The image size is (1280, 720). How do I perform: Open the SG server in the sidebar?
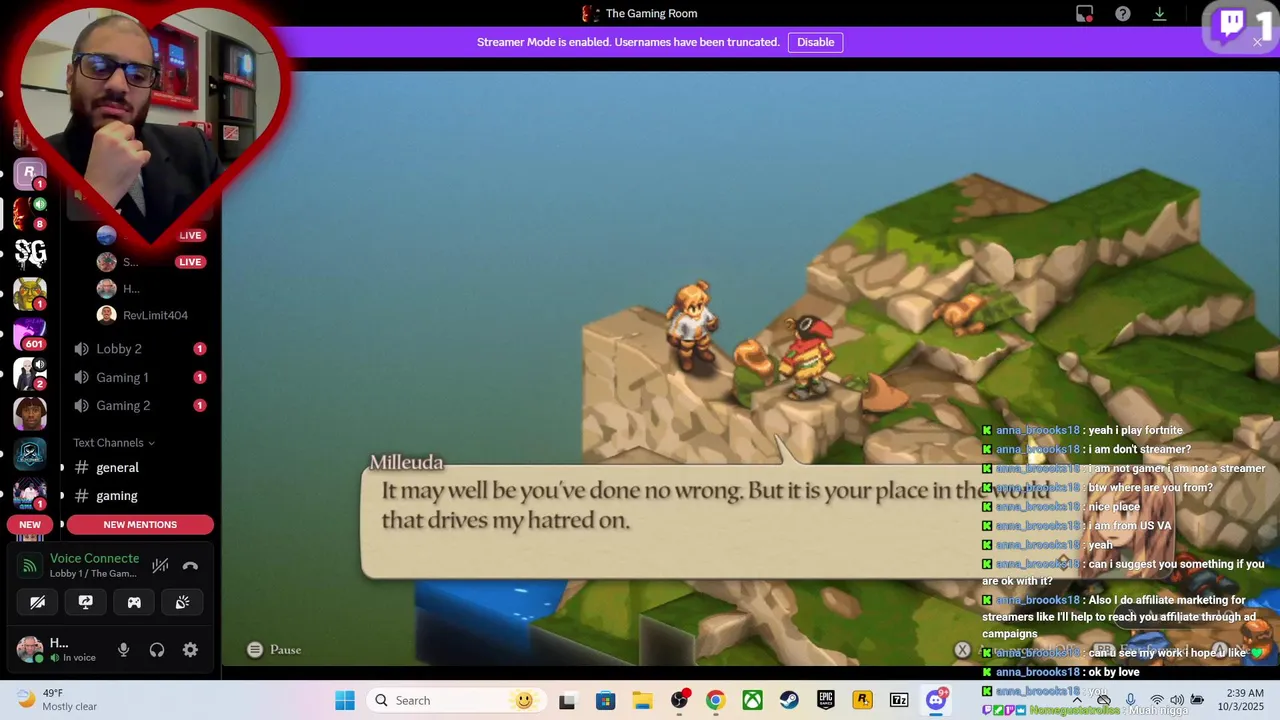[x=29, y=253]
